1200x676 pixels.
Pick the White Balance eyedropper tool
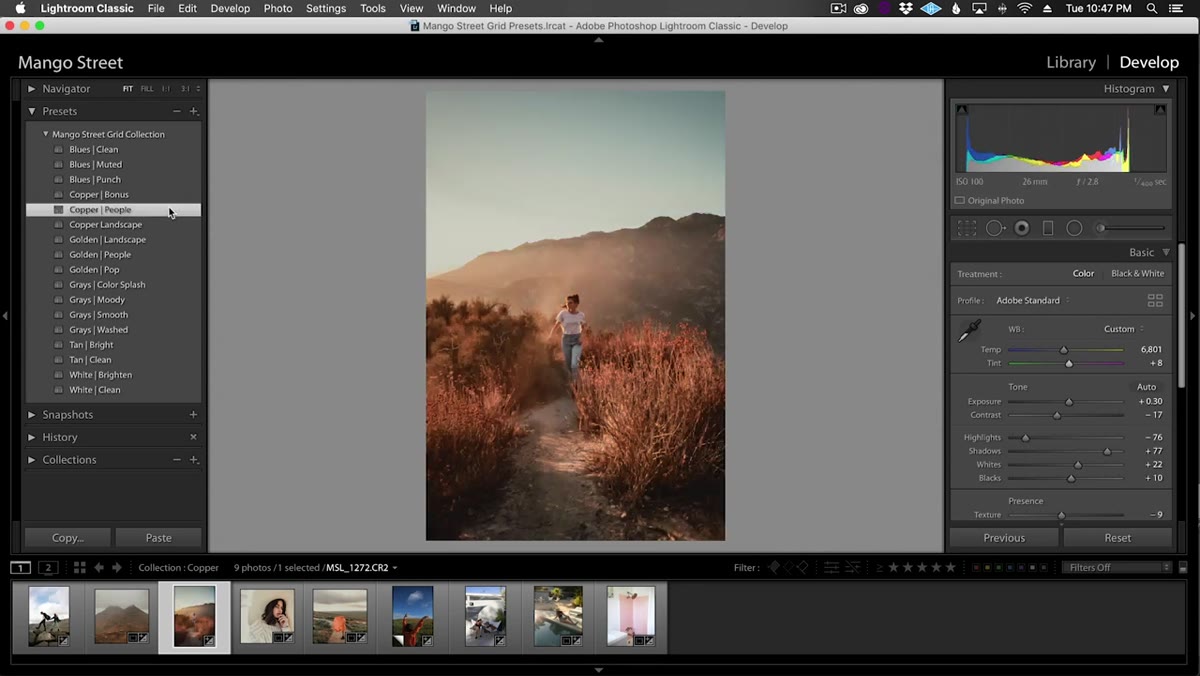coord(969,331)
